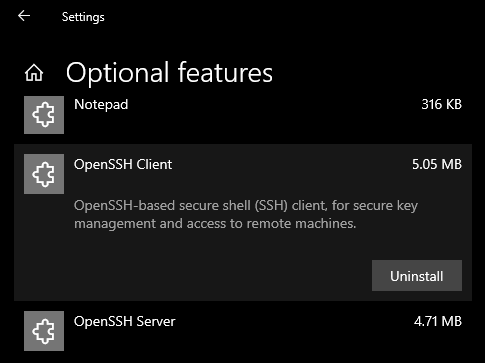Click the 5.05 MB size label
The height and width of the screenshot is (363, 485).
pyautogui.click(x=437, y=164)
